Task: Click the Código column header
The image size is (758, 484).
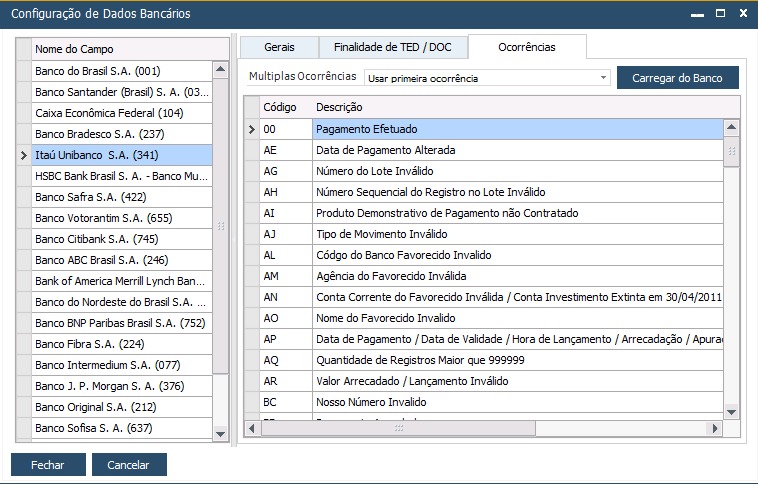Action: tap(286, 107)
